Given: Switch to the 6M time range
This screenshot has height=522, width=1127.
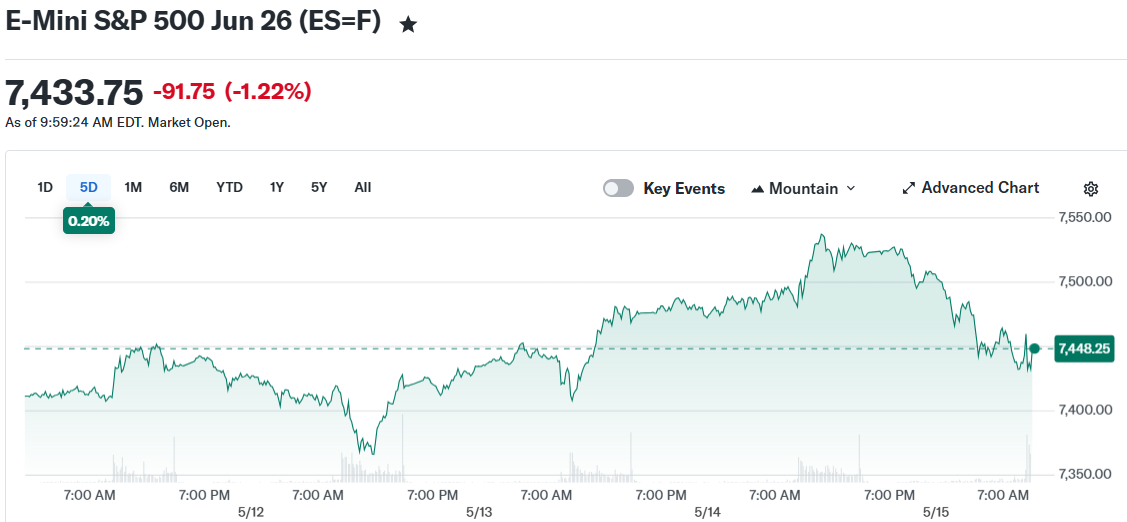Looking at the screenshot, I should (179, 188).
